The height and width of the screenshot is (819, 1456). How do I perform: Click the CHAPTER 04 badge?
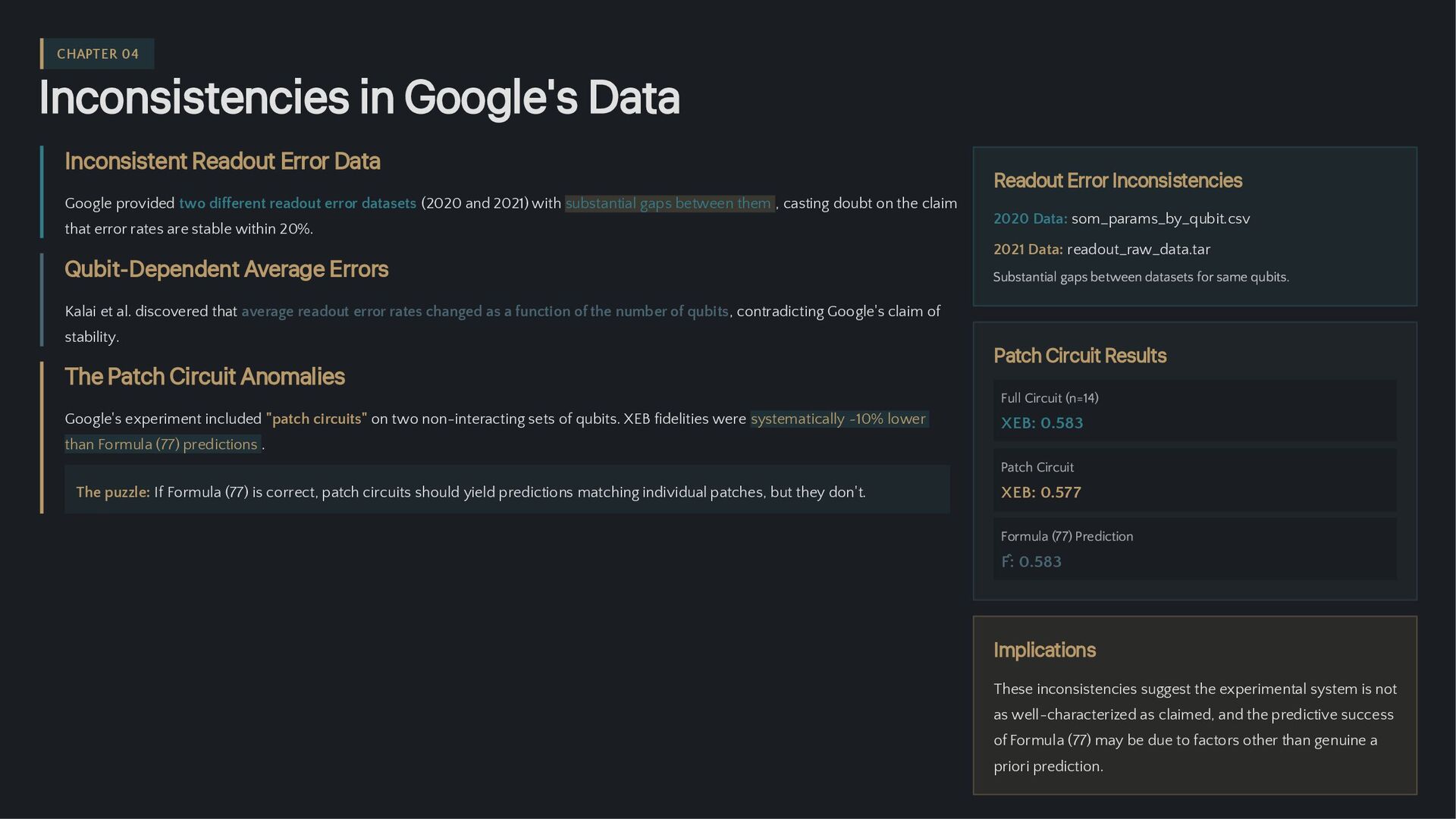click(x=98, y=54)
